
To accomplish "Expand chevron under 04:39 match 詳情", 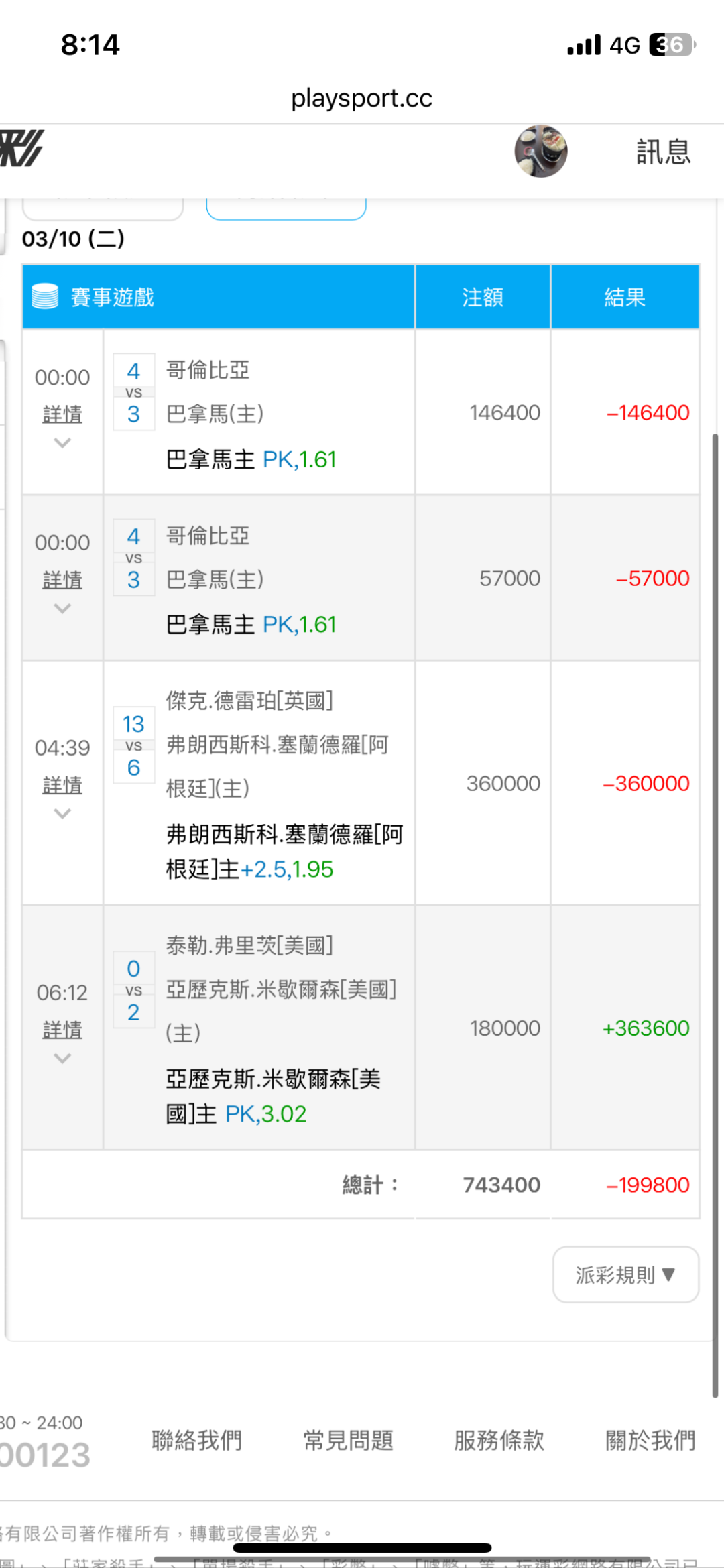I will pyautogui.click(x=62, y=814).
